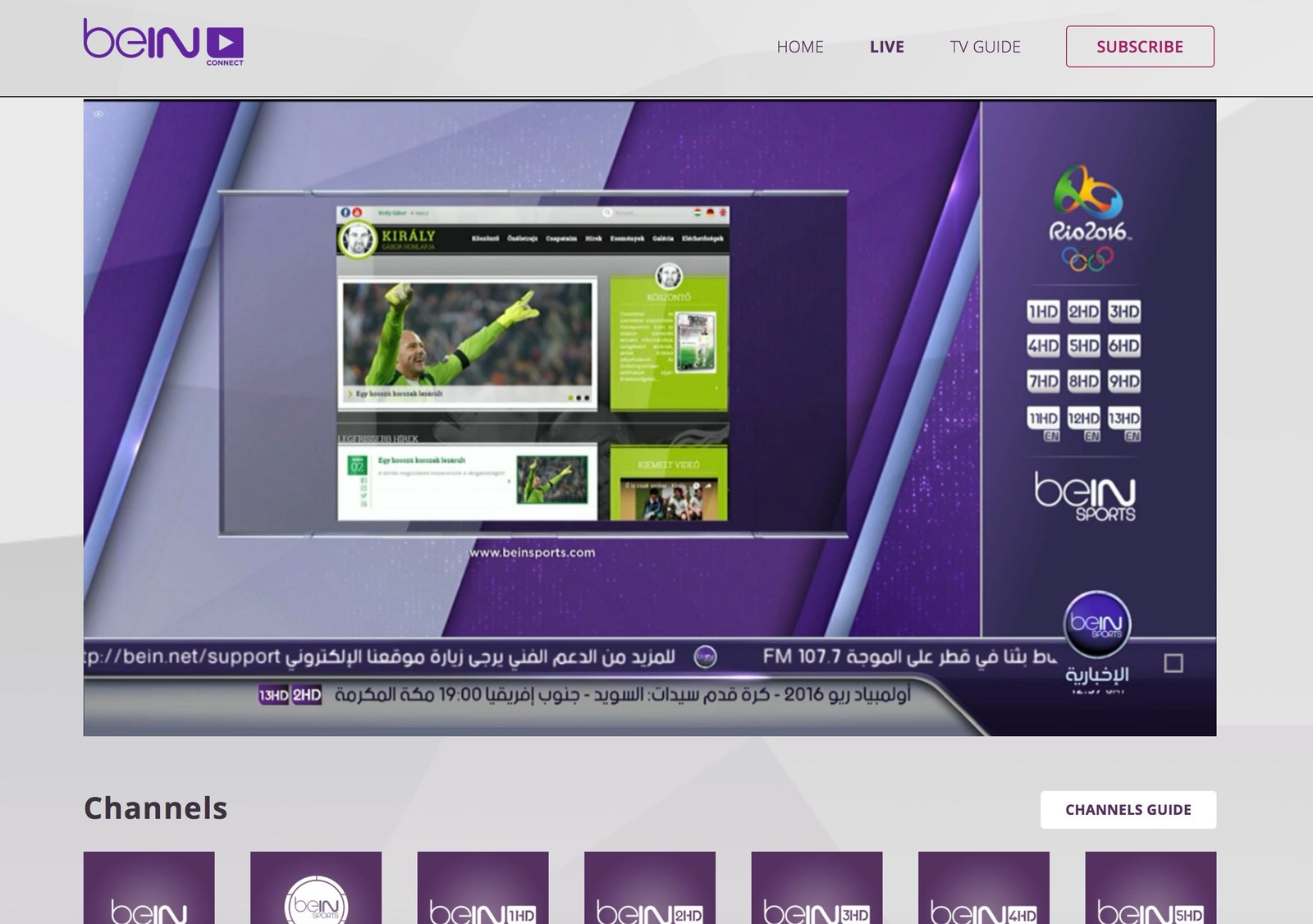
Task: Open the TV GUIDE page
Action: (986, 47)
